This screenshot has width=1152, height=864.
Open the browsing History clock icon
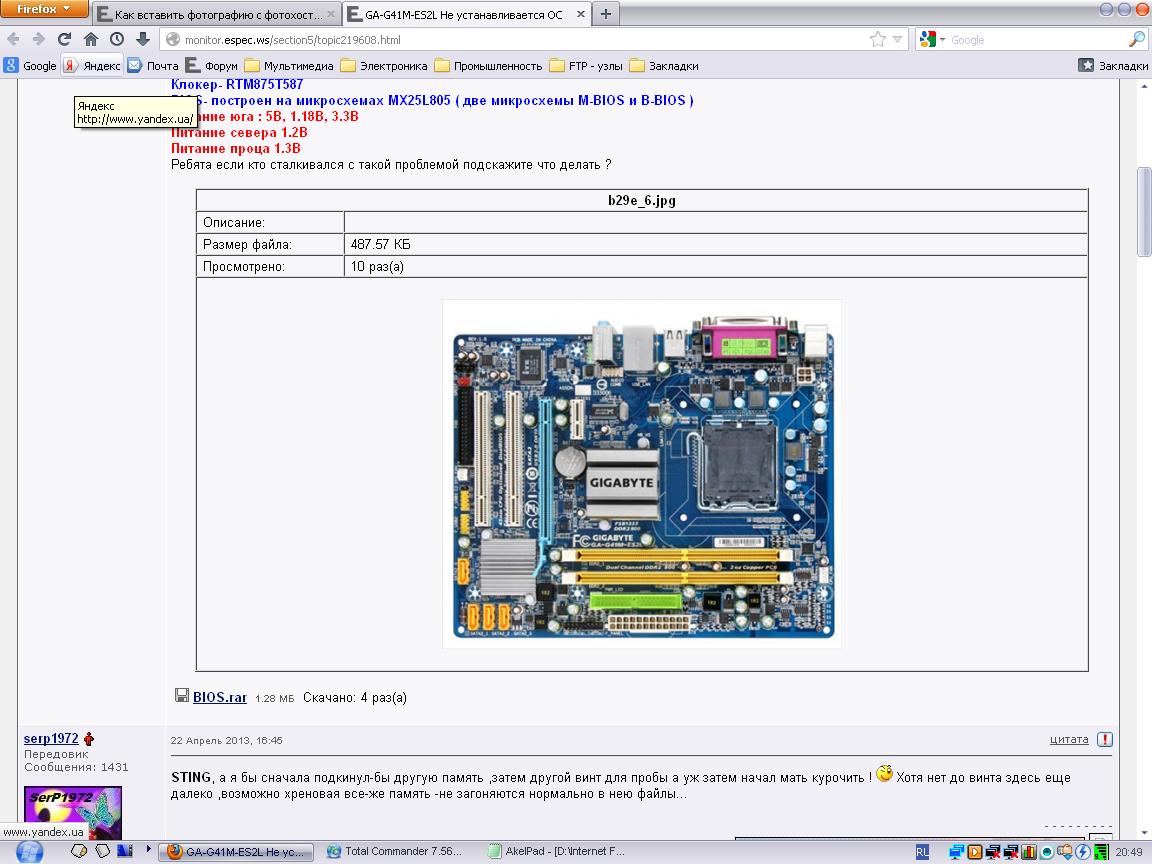click(117, 39)
